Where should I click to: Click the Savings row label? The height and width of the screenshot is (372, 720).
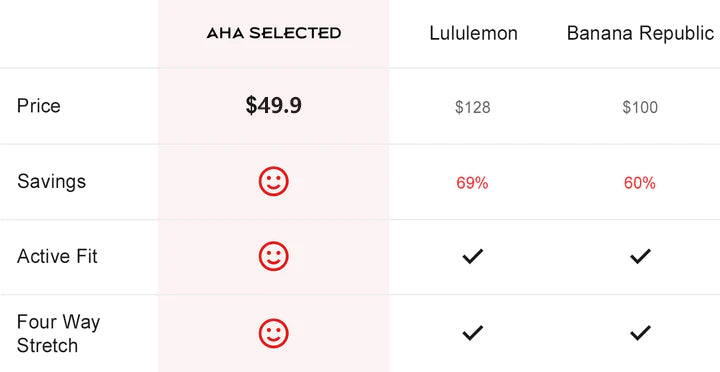point(51,182)
